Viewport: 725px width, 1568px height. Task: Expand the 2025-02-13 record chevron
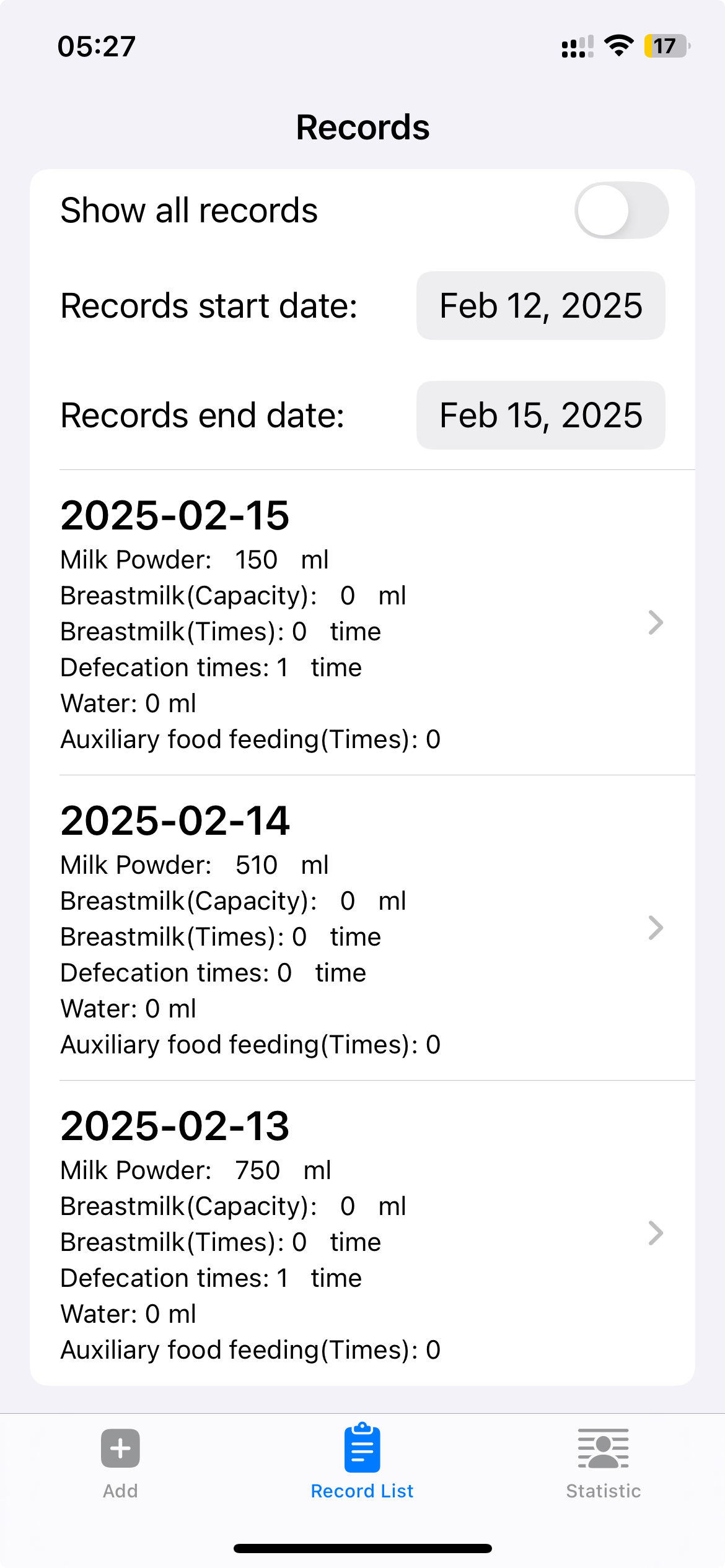pyautogui.click(x=656, y=1233)
